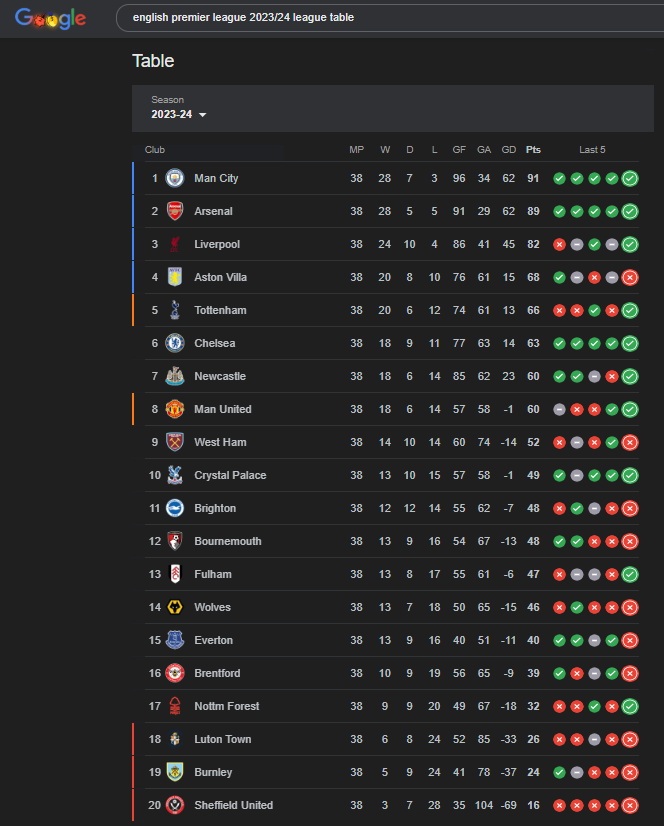Click the Liverpool club crest
The width and height of the screenshot is (664, 826).
(175, 244)
